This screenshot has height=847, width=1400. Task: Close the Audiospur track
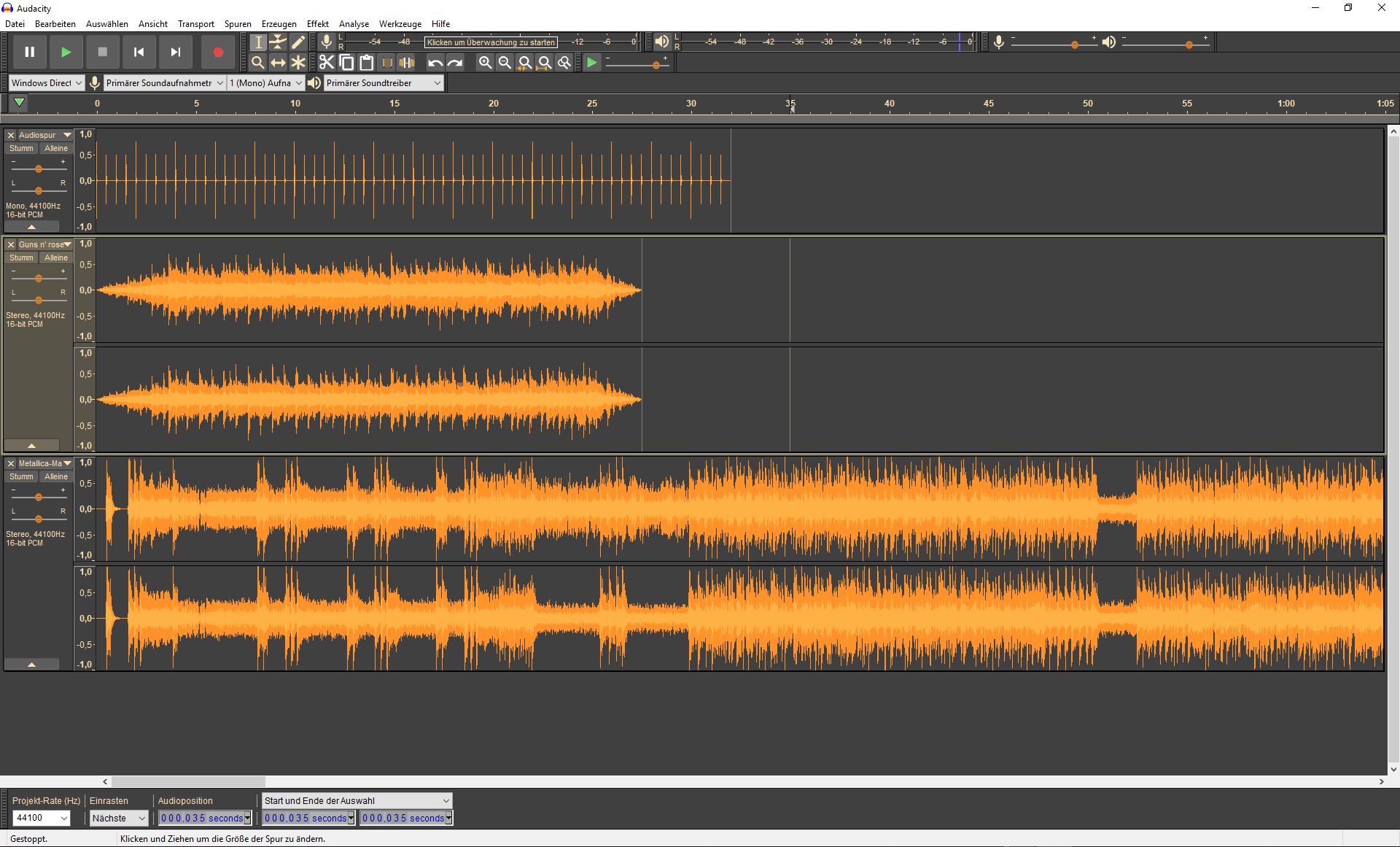(x=11, y=135)
